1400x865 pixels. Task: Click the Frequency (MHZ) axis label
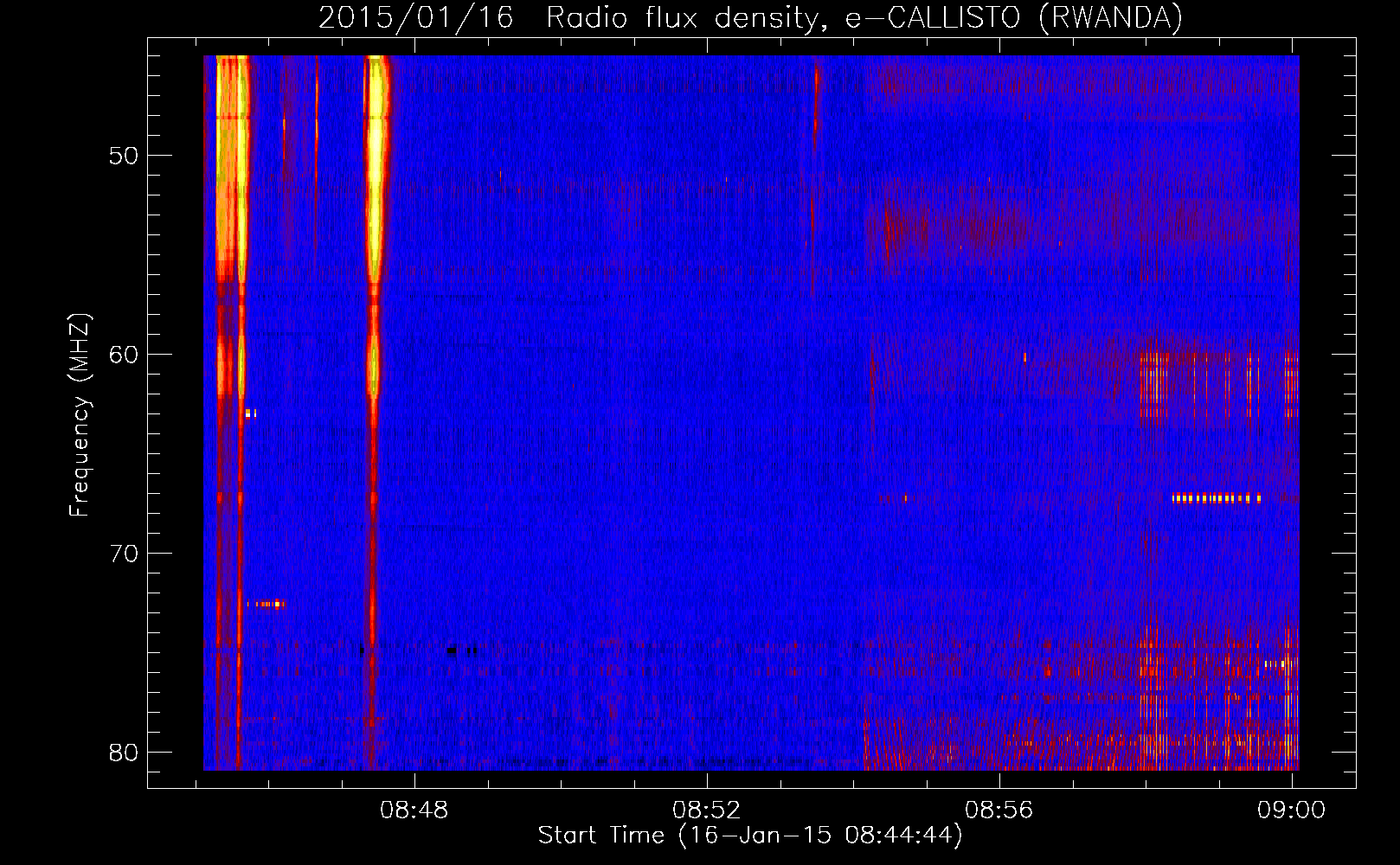[80, 415]
